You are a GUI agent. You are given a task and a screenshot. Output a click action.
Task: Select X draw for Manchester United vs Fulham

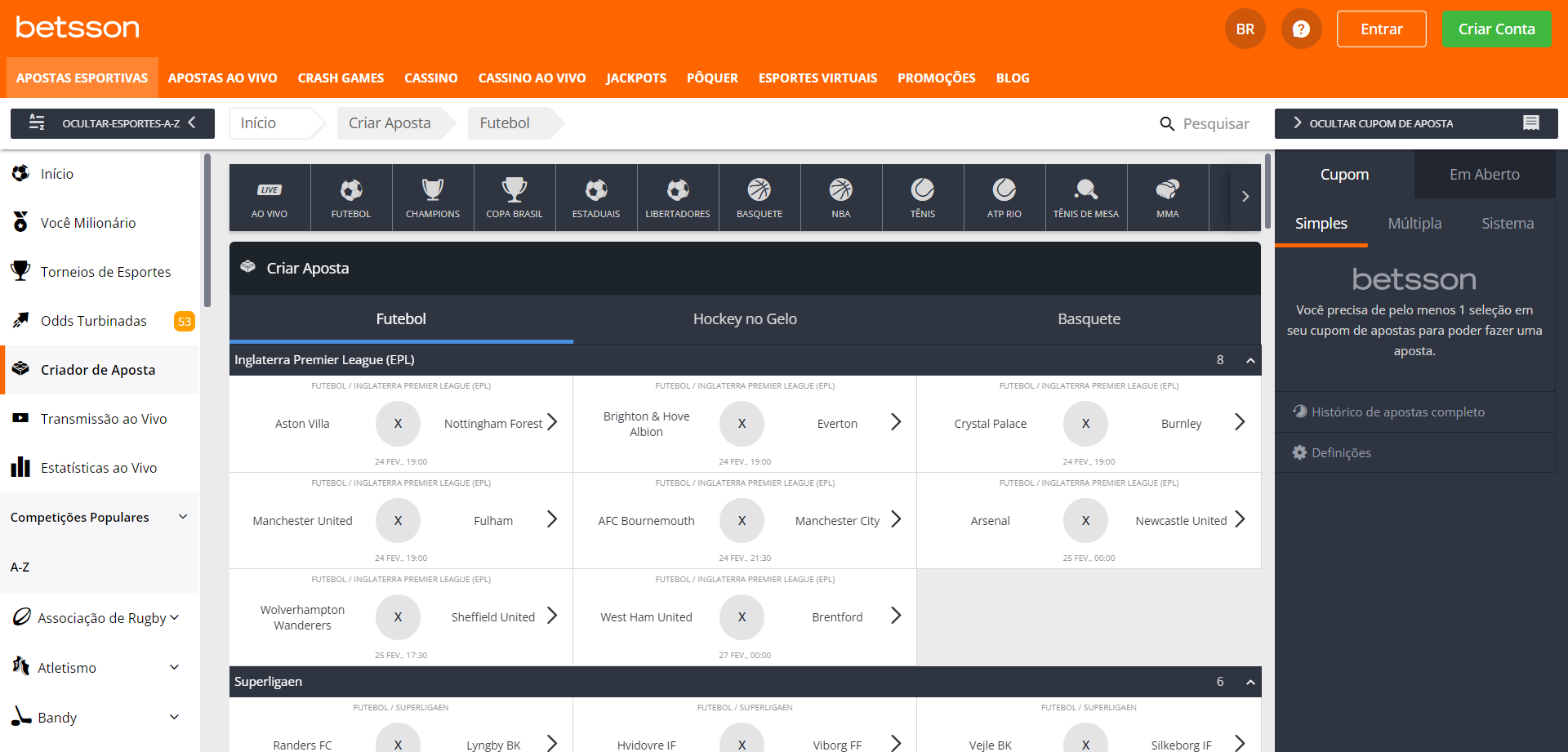point(398,520)
